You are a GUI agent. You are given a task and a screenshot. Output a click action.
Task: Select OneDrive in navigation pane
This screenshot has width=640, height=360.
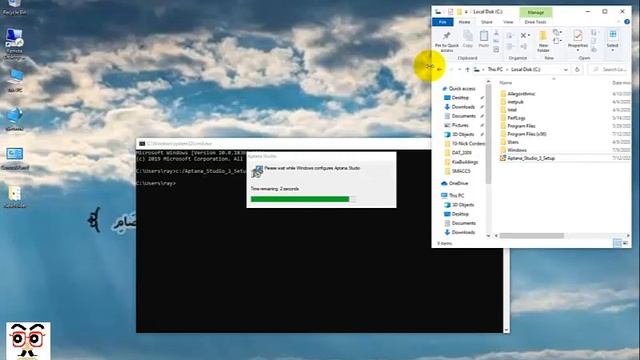[x=458, y=184]
